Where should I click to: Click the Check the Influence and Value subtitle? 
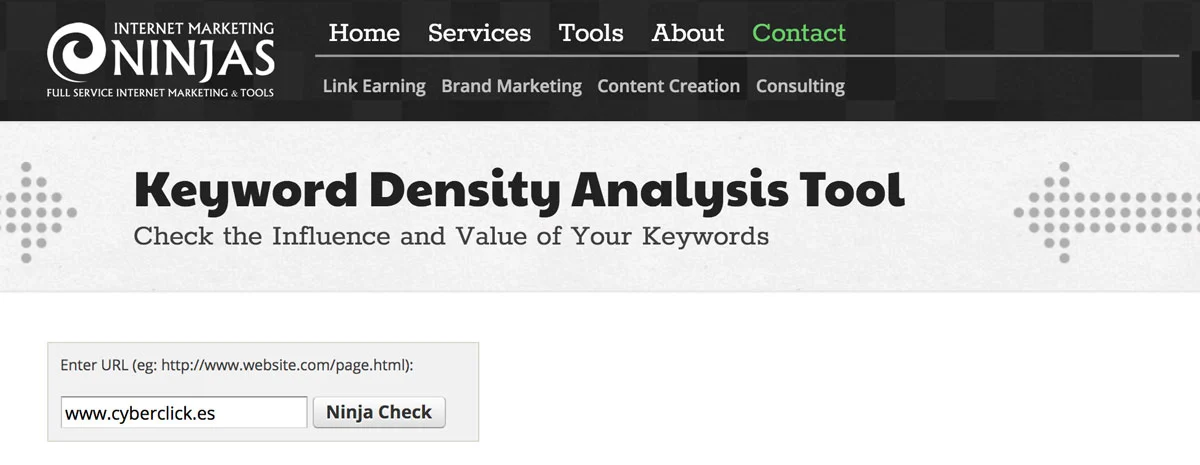[x=451, y=238]
